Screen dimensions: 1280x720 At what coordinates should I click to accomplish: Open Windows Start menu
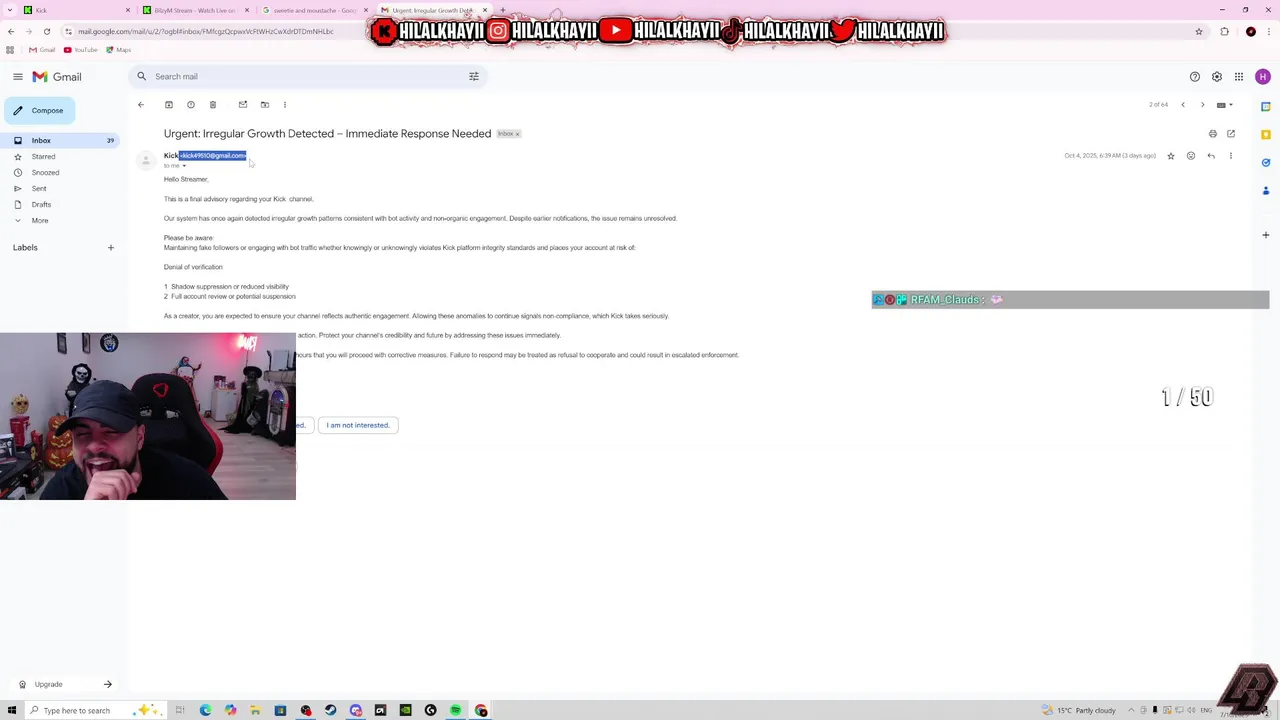(x=12, y=710)
